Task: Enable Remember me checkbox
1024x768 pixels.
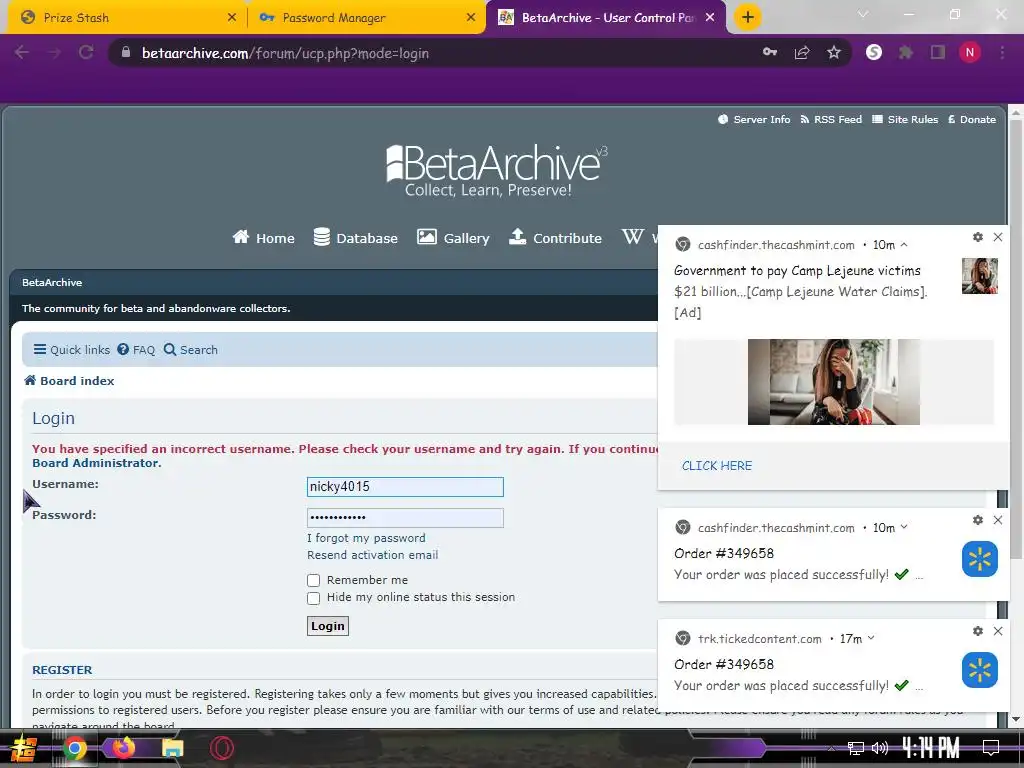Action: pos(313,580)
